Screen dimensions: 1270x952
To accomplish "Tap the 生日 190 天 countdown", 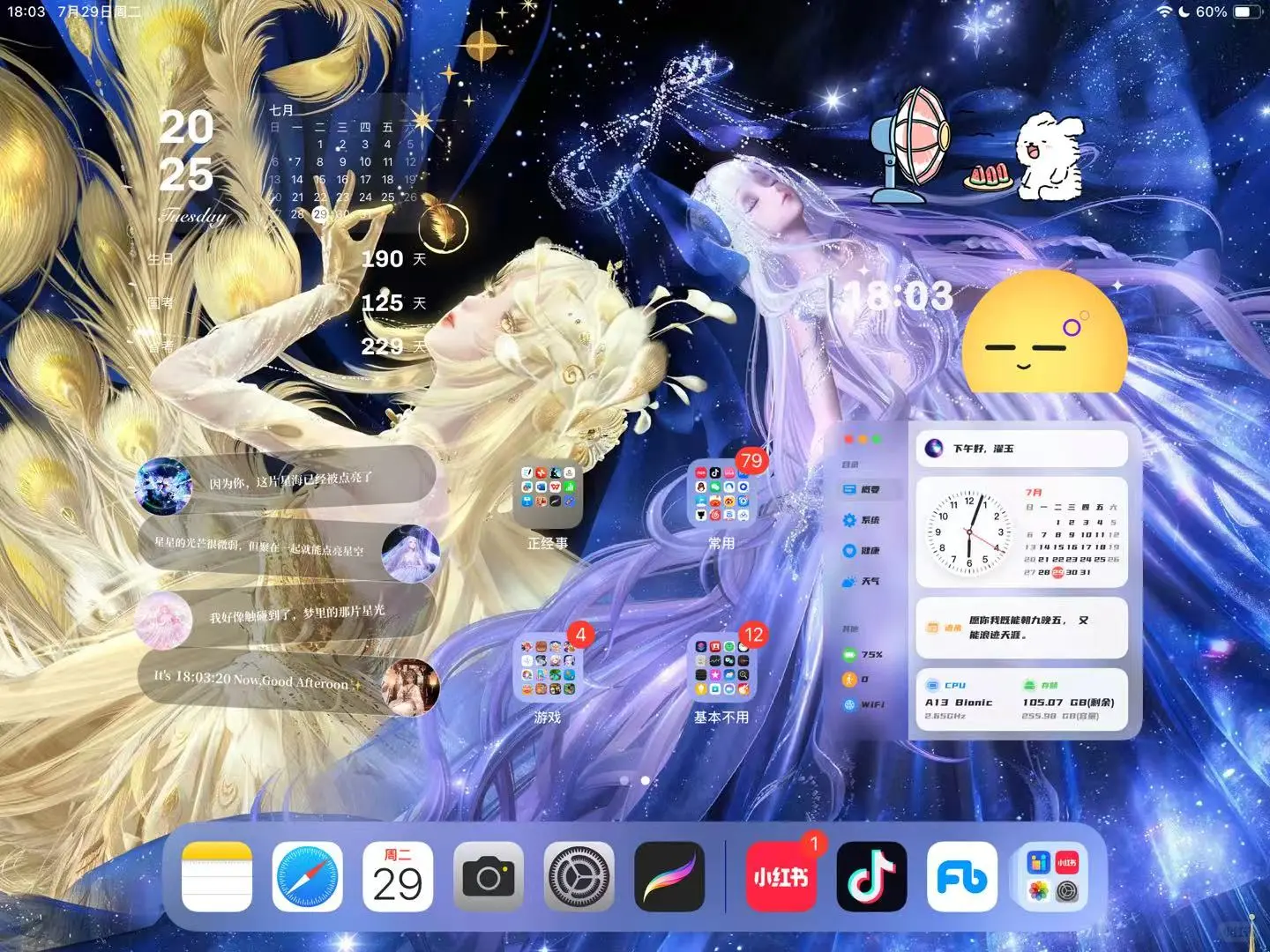I will click(x=287, y=259).
